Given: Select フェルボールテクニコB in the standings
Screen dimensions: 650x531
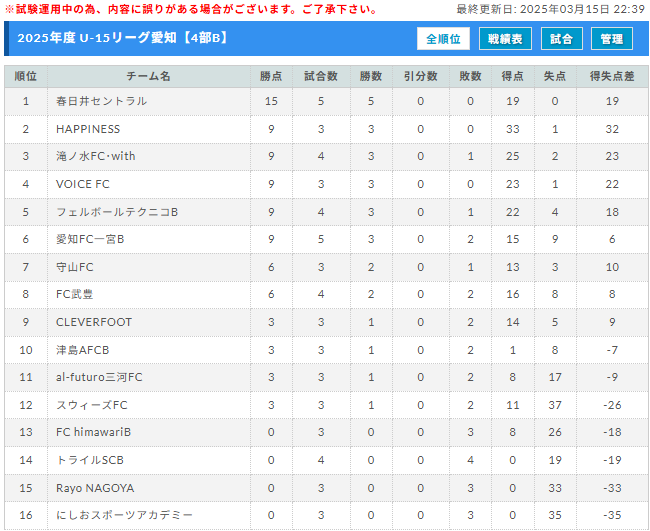Looking at the screenshot, I should click(x=117, y=212).
